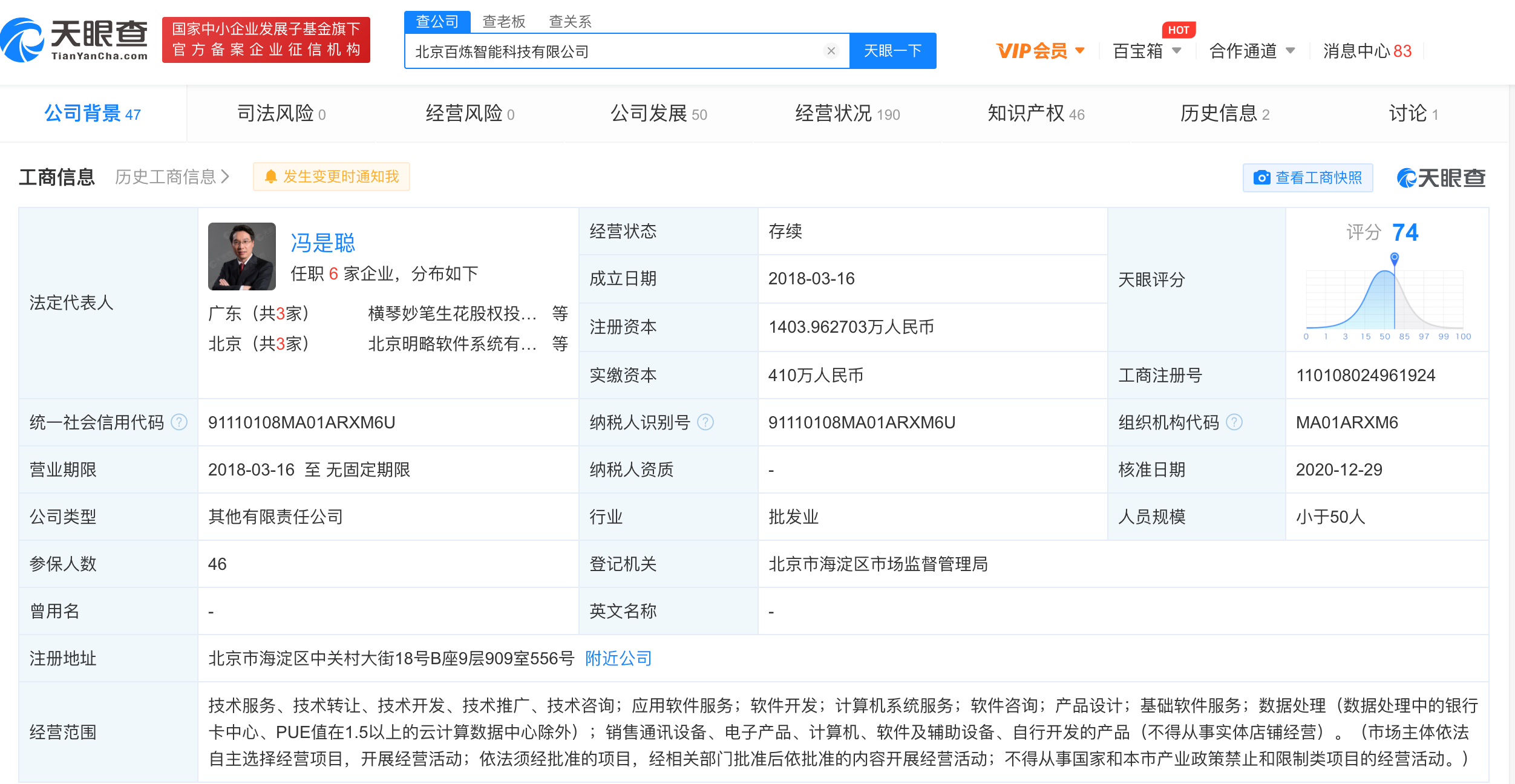Open 冯是聪 legal representative profile

point(322,243)
